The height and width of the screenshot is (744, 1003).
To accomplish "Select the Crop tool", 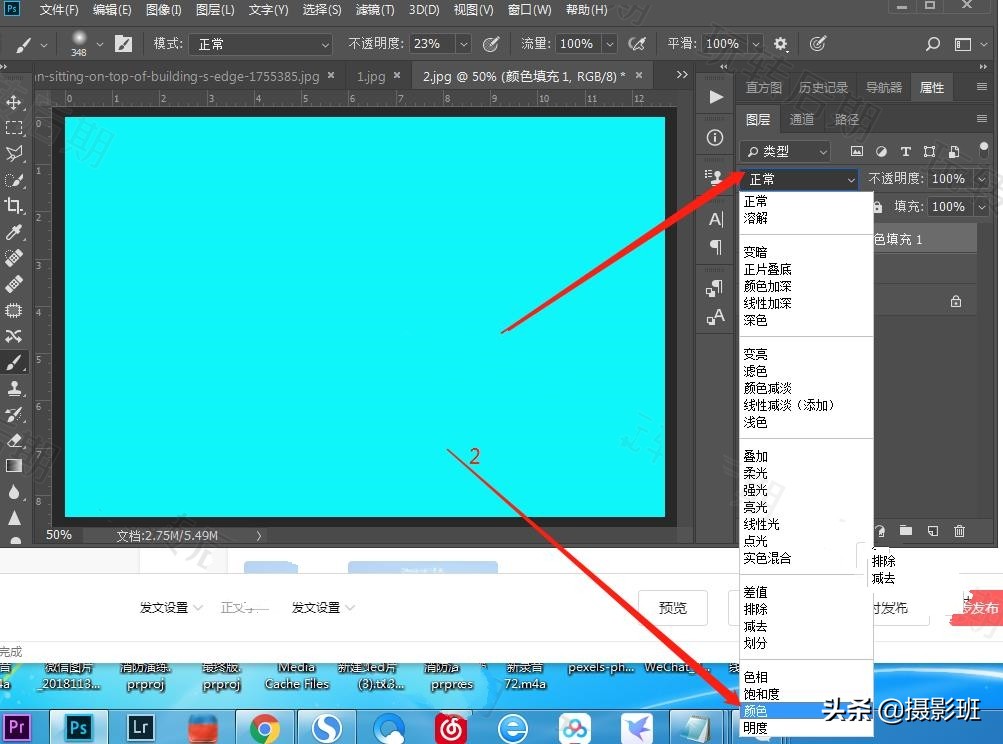I will pos(14,206).
